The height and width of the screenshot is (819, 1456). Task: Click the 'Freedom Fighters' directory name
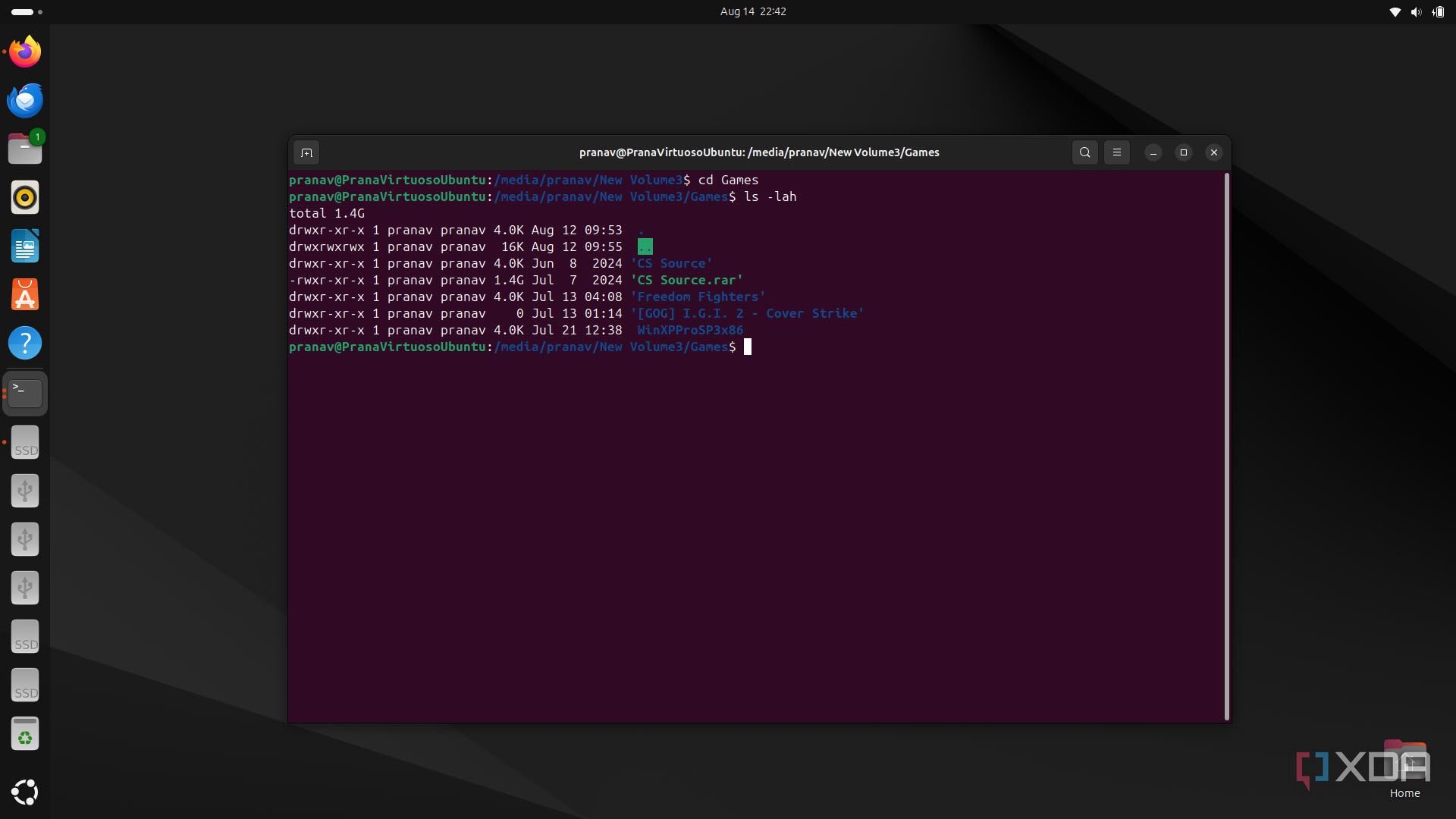click(x=698, y=297)
